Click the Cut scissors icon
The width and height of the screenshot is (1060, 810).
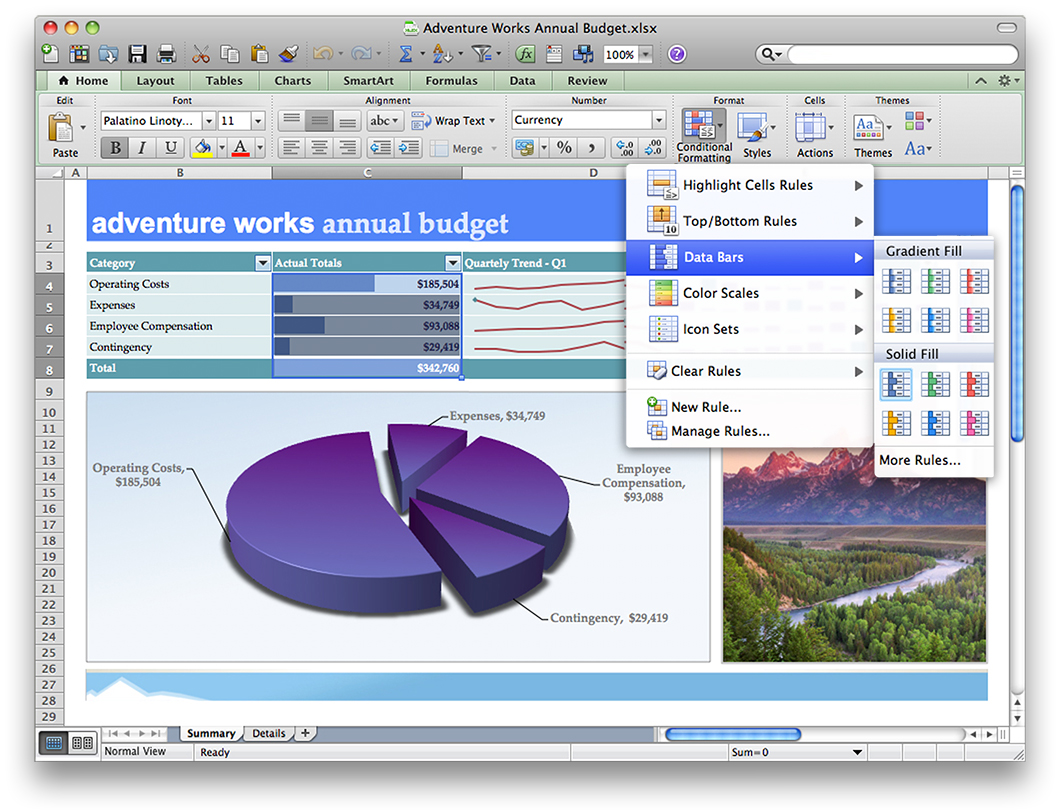coord(201,54)
